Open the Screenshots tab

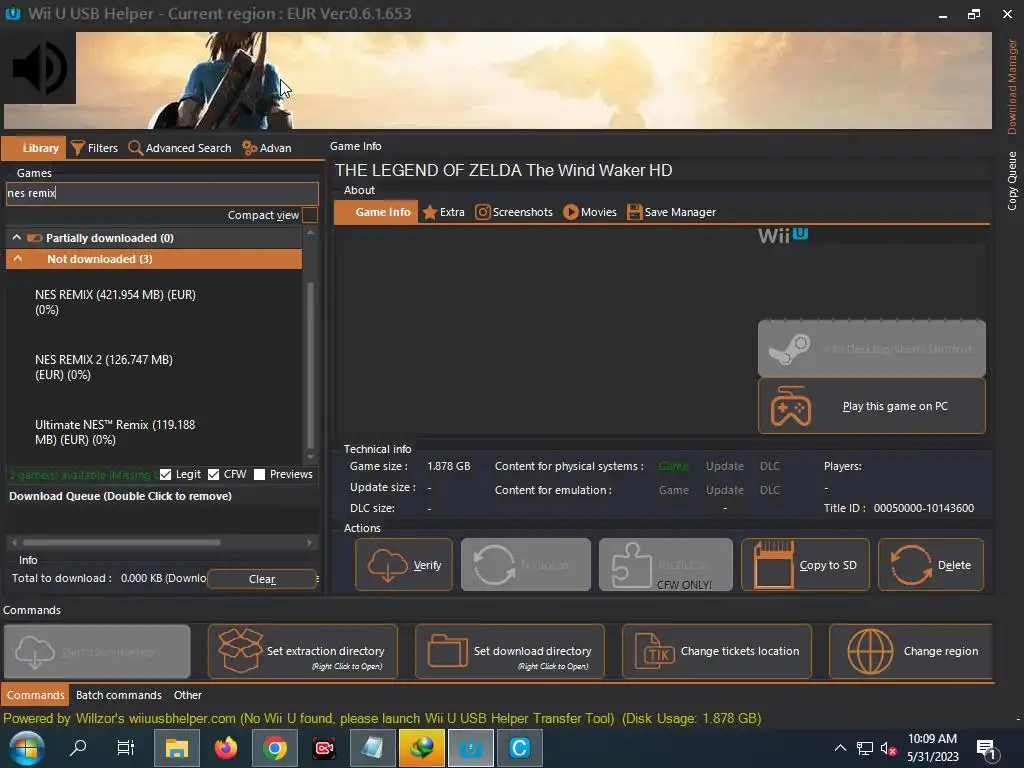514,212
